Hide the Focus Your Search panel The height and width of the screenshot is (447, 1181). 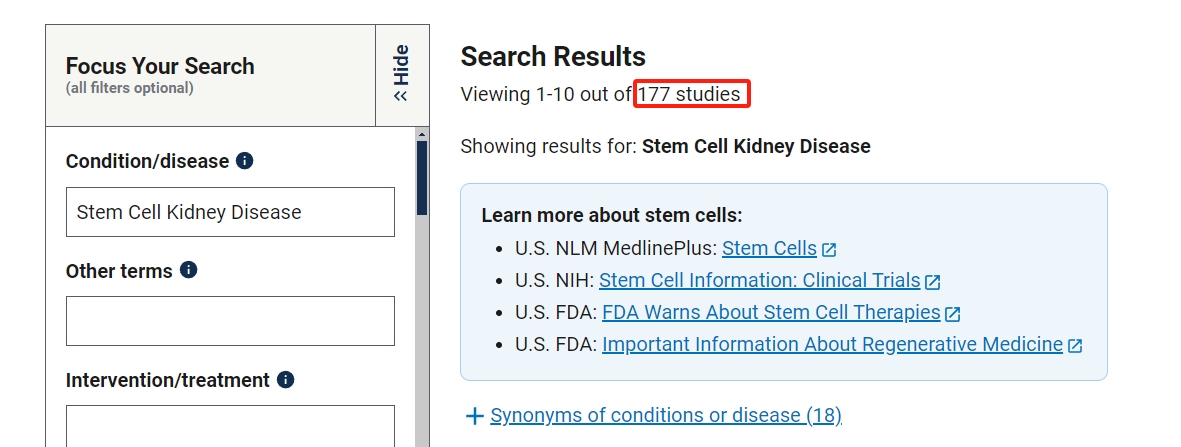(x=402, y=74)
